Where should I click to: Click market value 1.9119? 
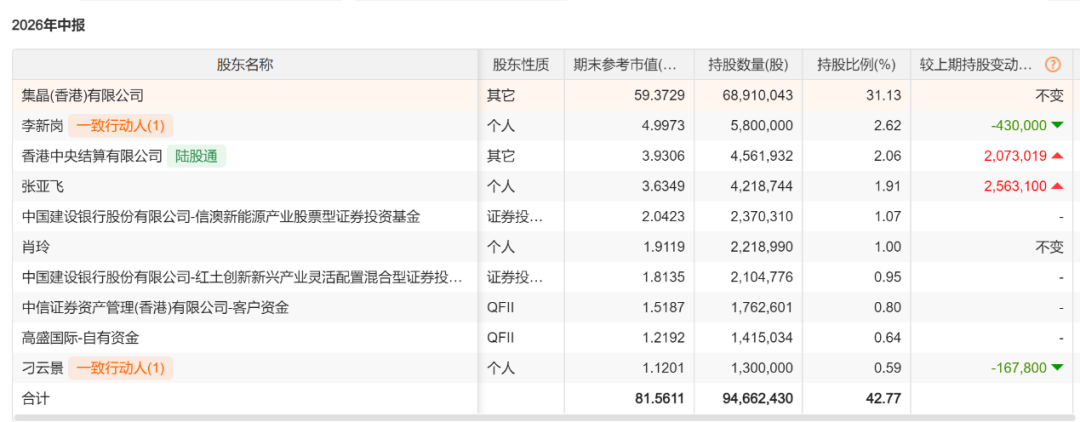point(663,247)
